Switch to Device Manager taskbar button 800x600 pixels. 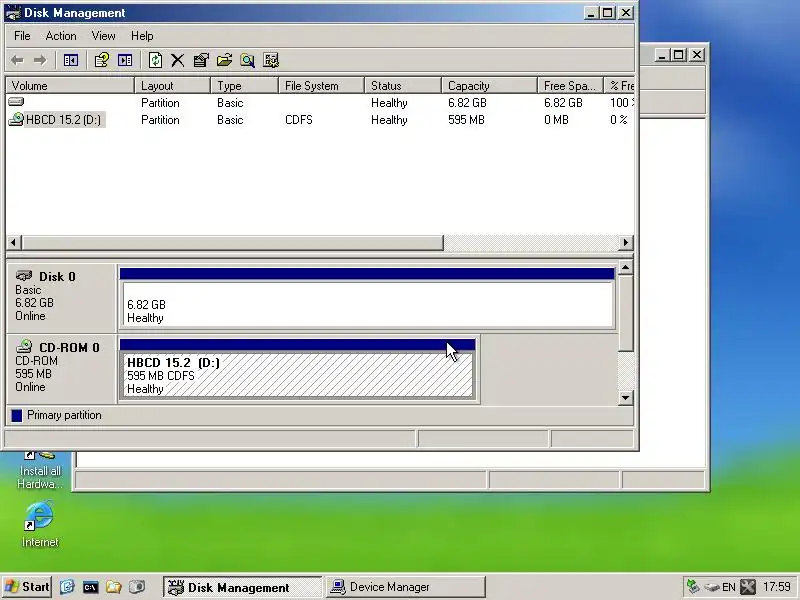(x=405, y=587)
